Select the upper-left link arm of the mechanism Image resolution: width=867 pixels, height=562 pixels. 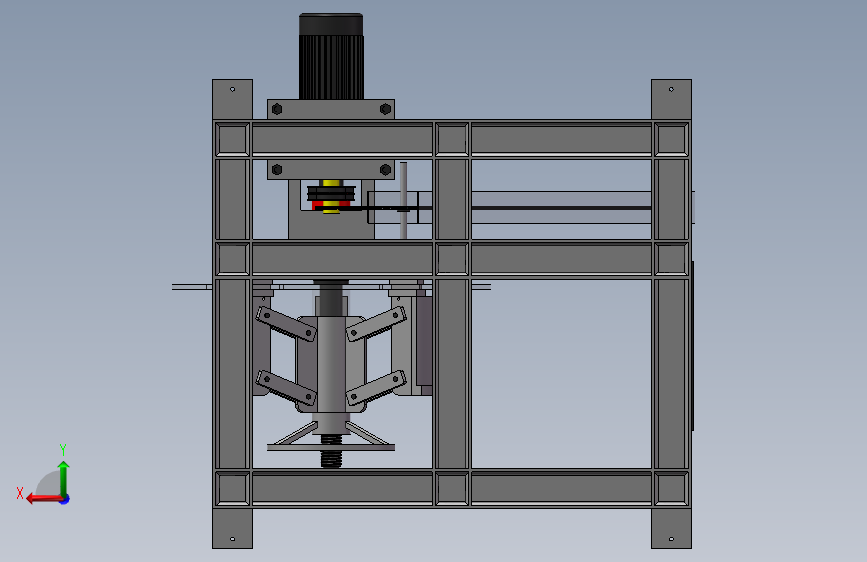286,324
